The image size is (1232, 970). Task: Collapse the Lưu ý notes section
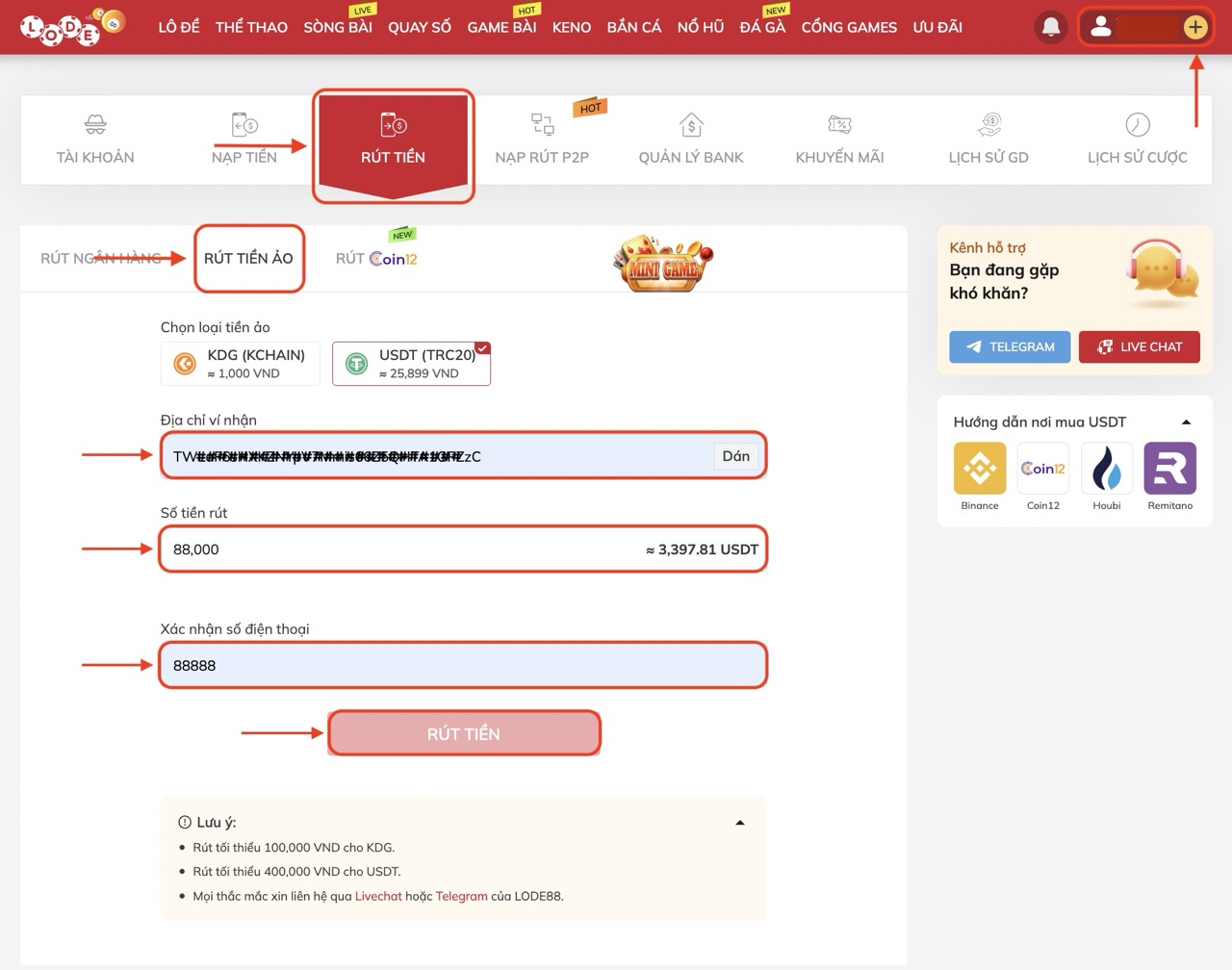coord(739,823)
